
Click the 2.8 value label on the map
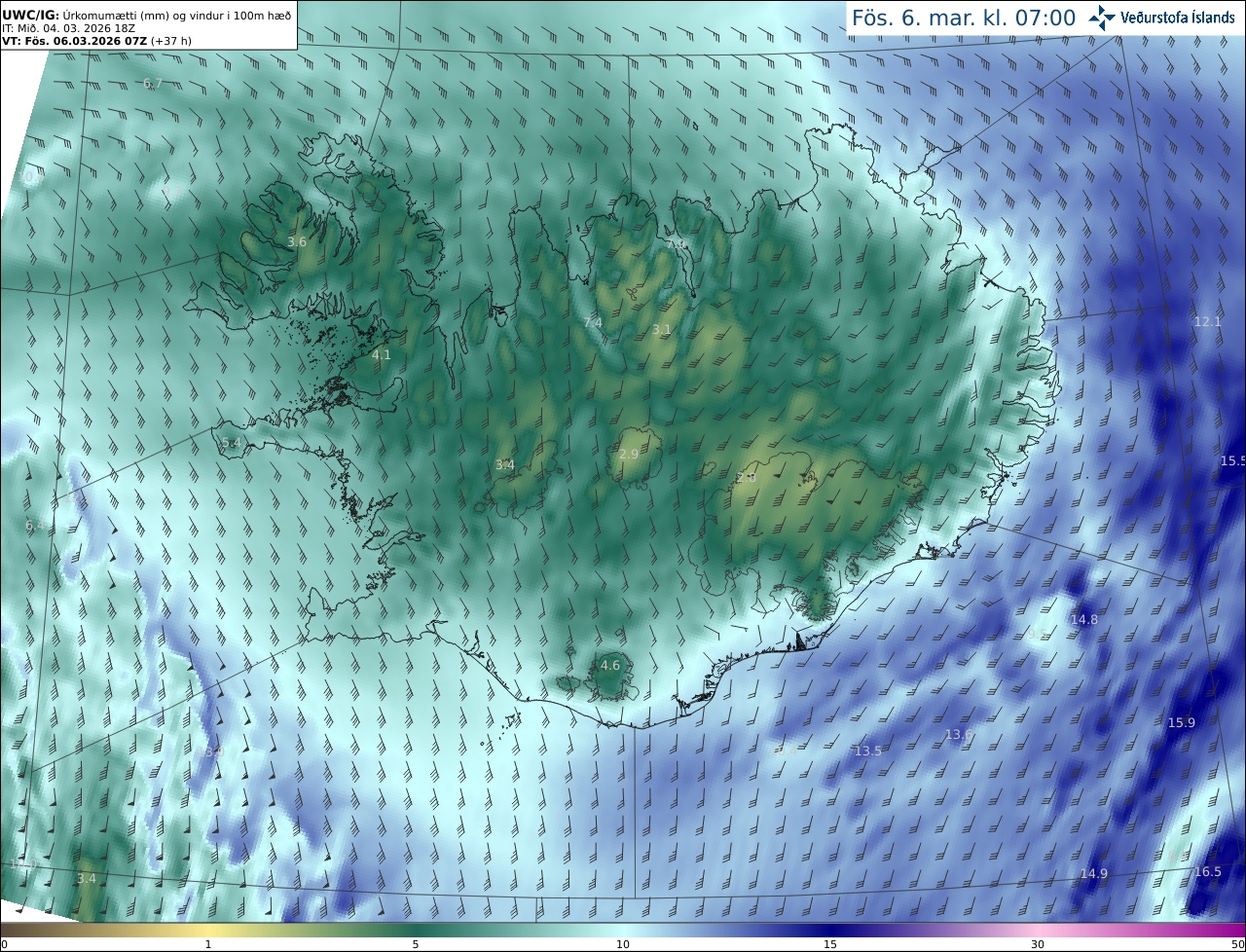746,478
